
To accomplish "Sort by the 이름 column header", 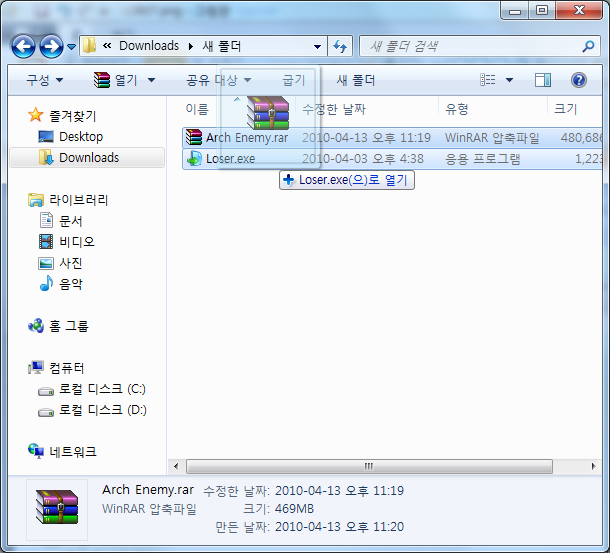I will point(197,109).
